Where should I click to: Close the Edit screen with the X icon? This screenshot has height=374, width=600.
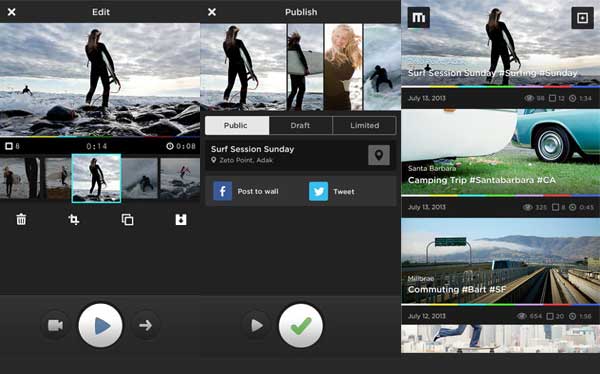click(11, 12)
